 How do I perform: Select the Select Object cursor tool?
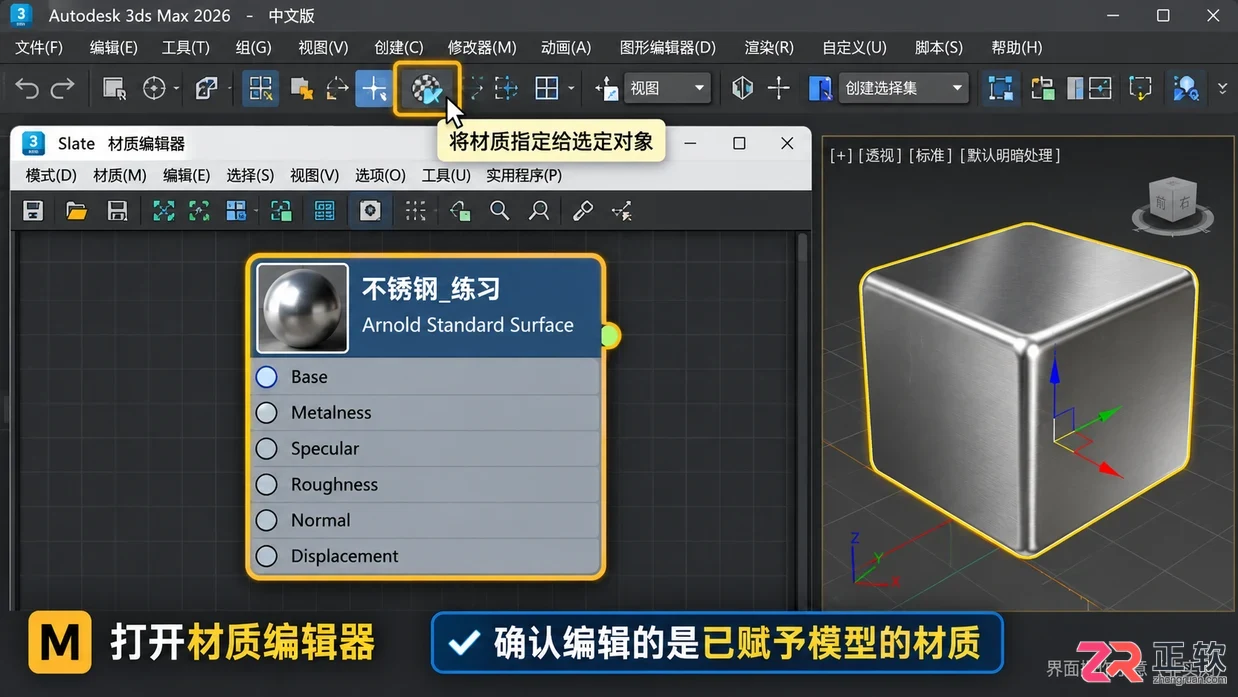pyautogui.click(x=114, y=89)
